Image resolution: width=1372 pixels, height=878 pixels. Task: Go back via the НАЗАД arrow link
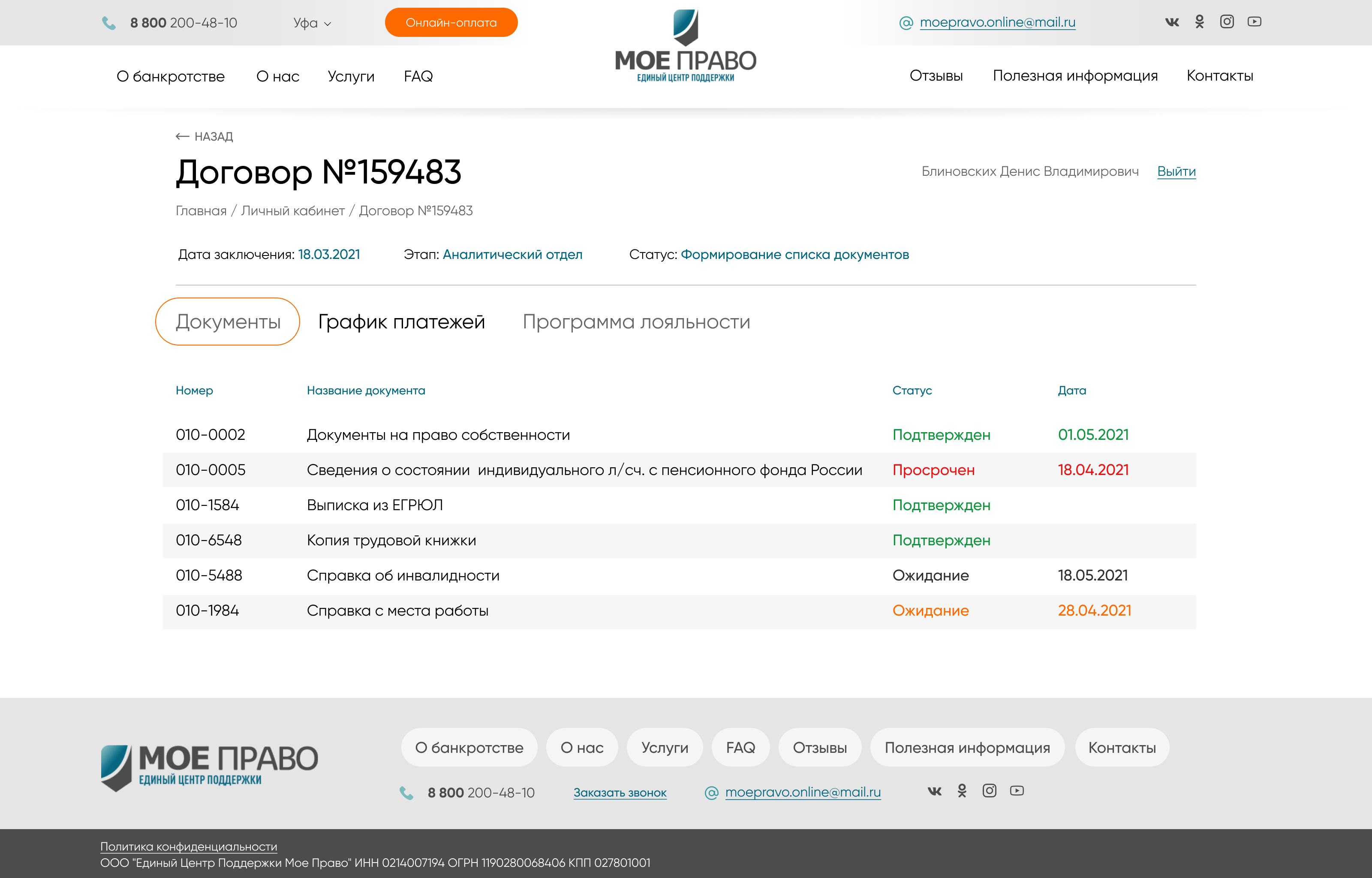204,137
